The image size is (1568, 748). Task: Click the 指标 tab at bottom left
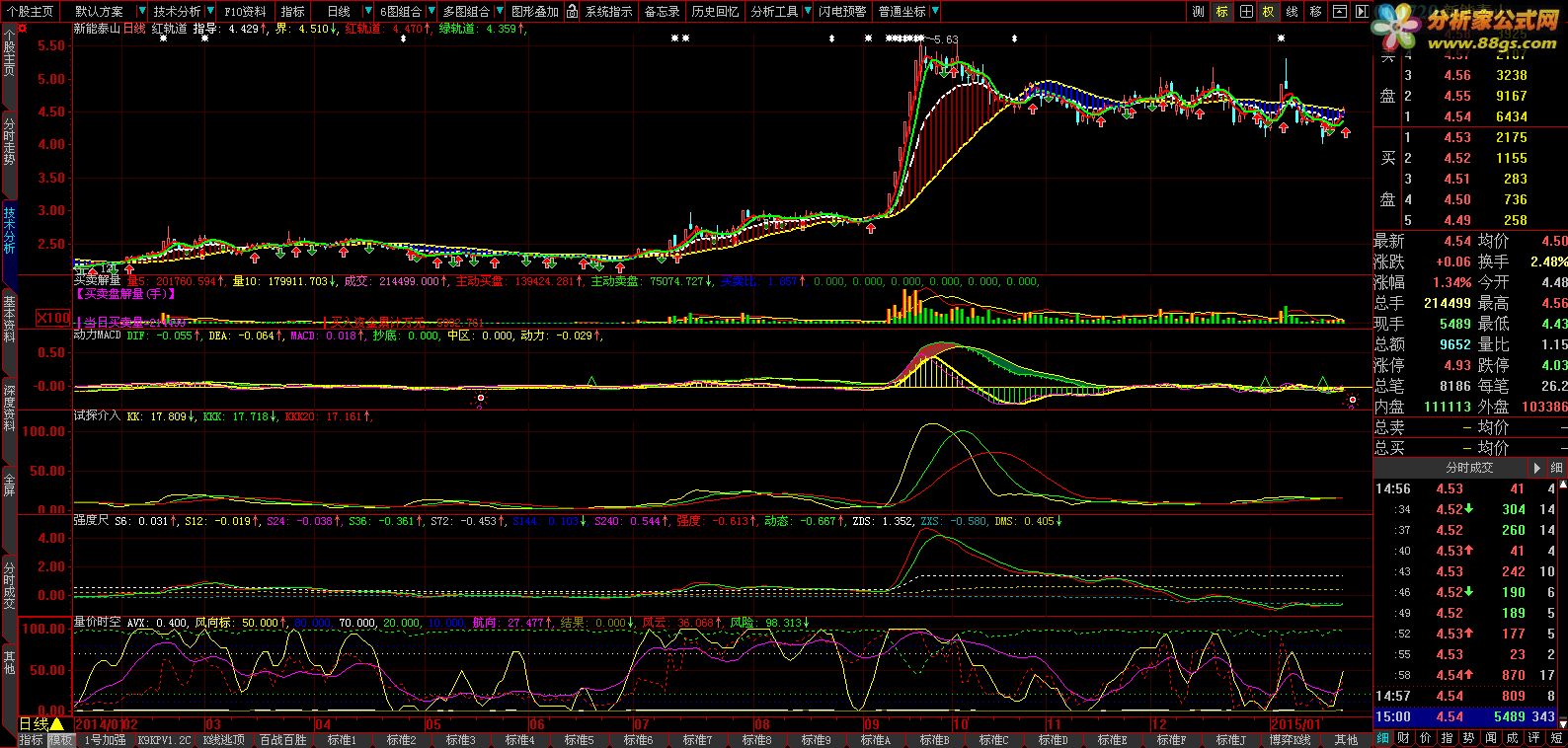click(x=31, y=740)
